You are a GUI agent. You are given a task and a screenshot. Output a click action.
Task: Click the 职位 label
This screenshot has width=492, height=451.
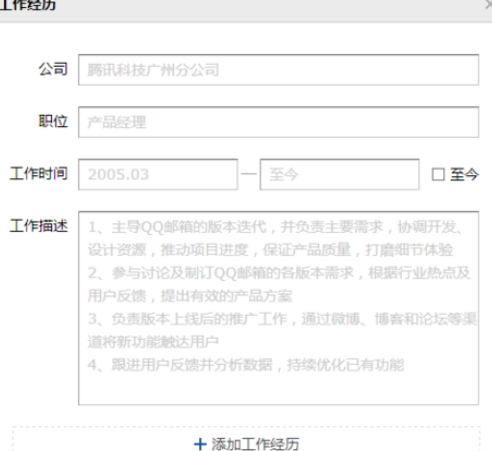53,121
